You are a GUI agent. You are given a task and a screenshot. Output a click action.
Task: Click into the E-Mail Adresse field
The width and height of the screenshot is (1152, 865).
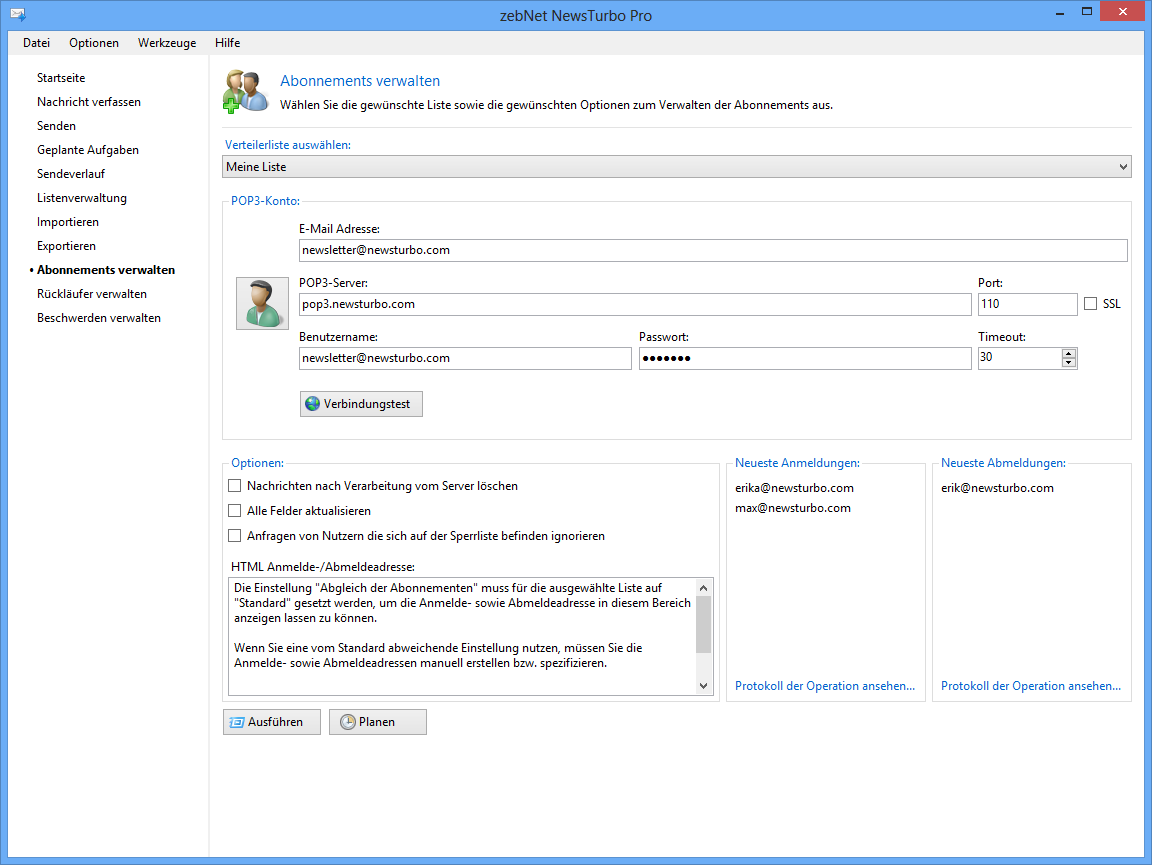pyautogui.click(x=713, y=250)
